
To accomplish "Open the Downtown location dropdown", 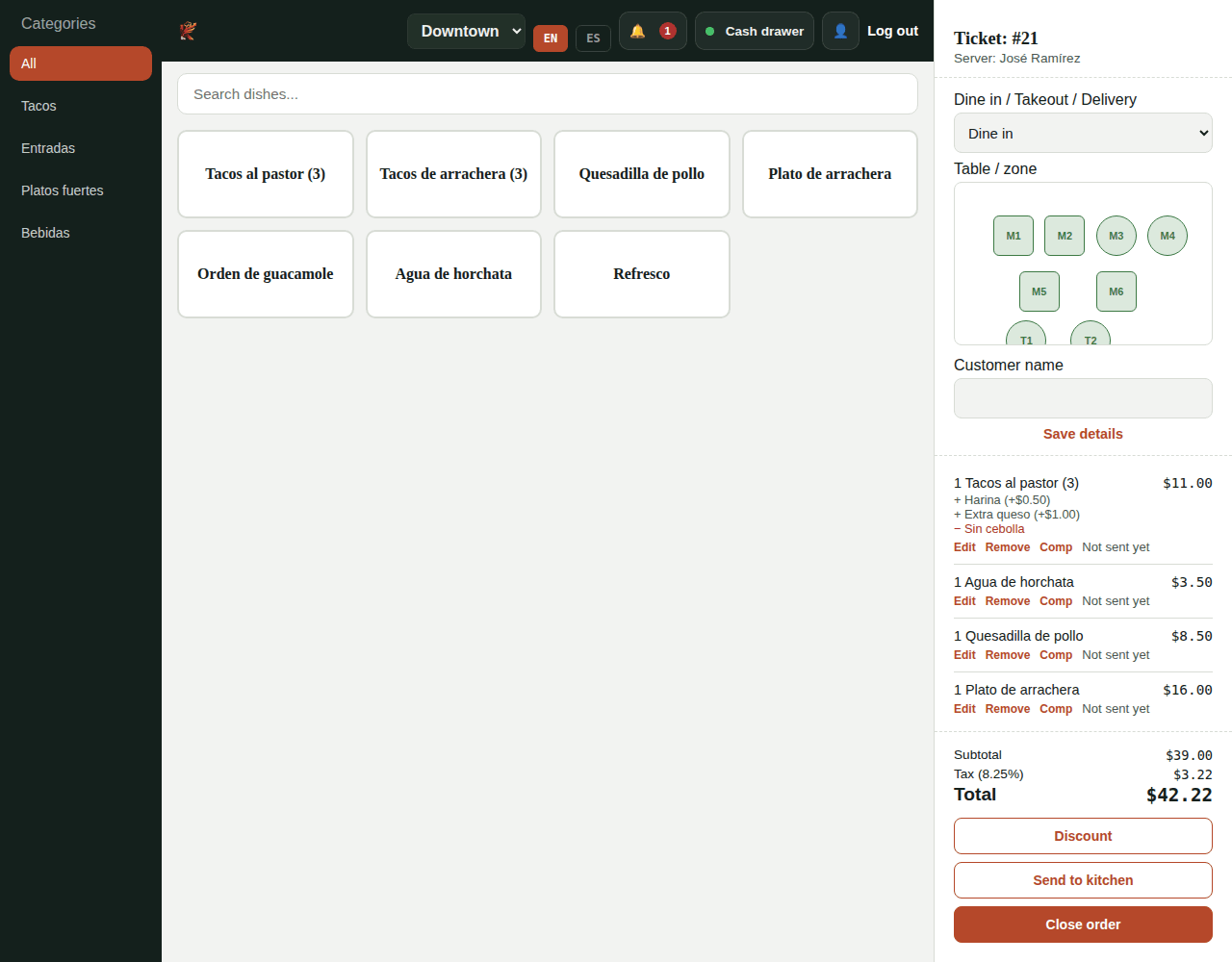I will 466,31.
